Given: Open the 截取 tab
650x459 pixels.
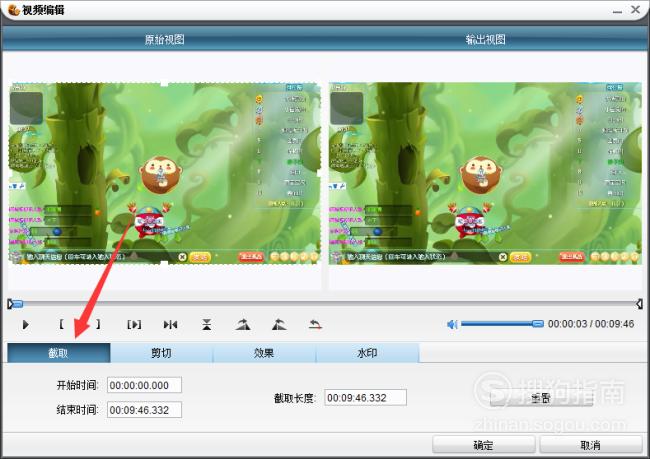Looking at the screenshot, I should tap(58, 353).
